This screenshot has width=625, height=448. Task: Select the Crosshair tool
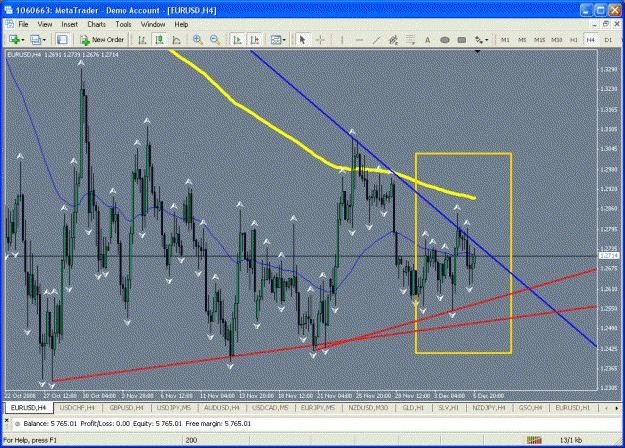[320, 39]
